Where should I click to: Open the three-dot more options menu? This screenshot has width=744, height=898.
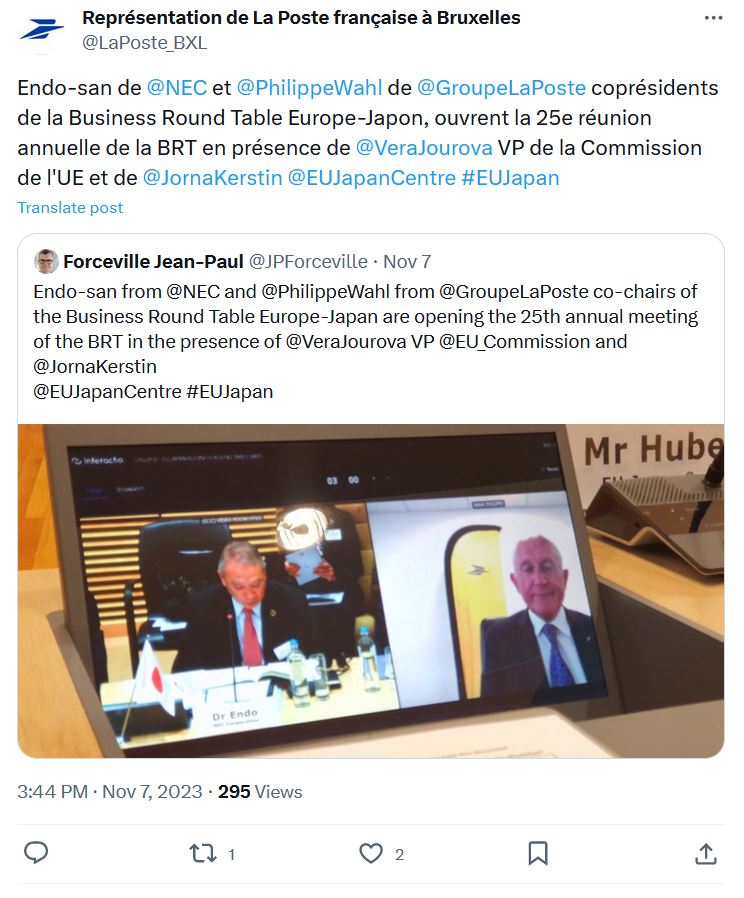[x=713, y=18]
